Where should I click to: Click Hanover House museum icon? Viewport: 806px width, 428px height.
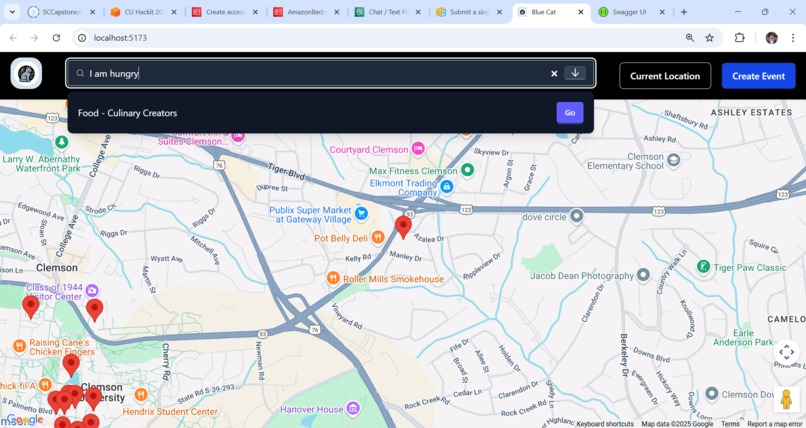click(353, 408)
